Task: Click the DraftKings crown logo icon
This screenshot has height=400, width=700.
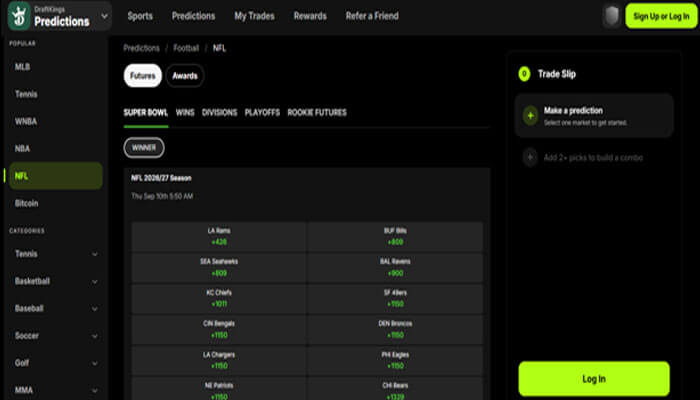Action: point(19,16)
